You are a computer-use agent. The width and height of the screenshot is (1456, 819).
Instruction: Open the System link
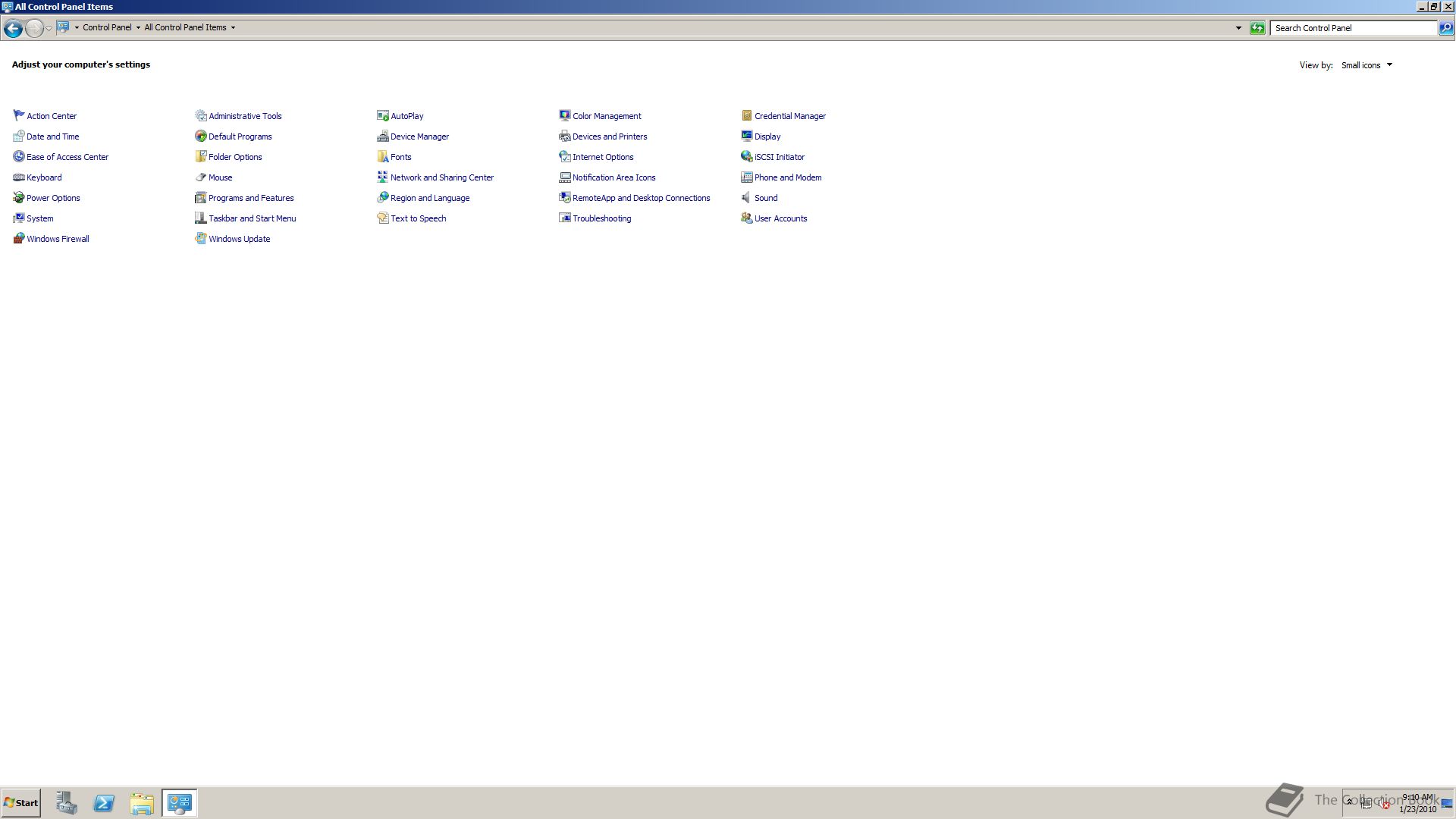click(x=39, y=218)
